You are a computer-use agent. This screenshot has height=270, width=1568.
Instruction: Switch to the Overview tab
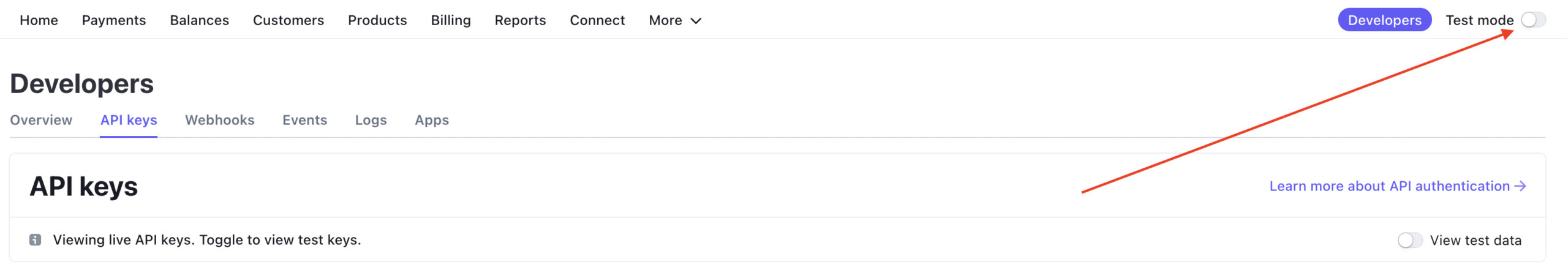41,120
